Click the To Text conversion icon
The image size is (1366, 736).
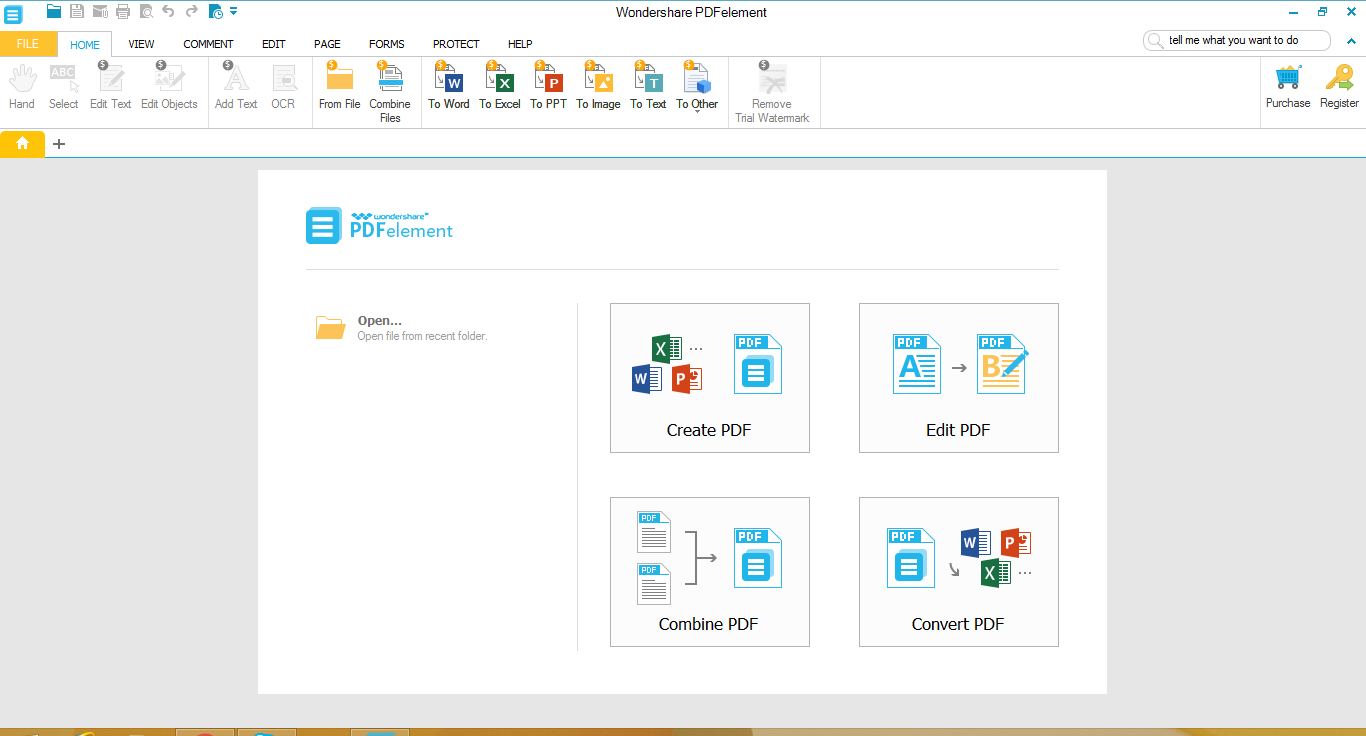click(648, 80)
